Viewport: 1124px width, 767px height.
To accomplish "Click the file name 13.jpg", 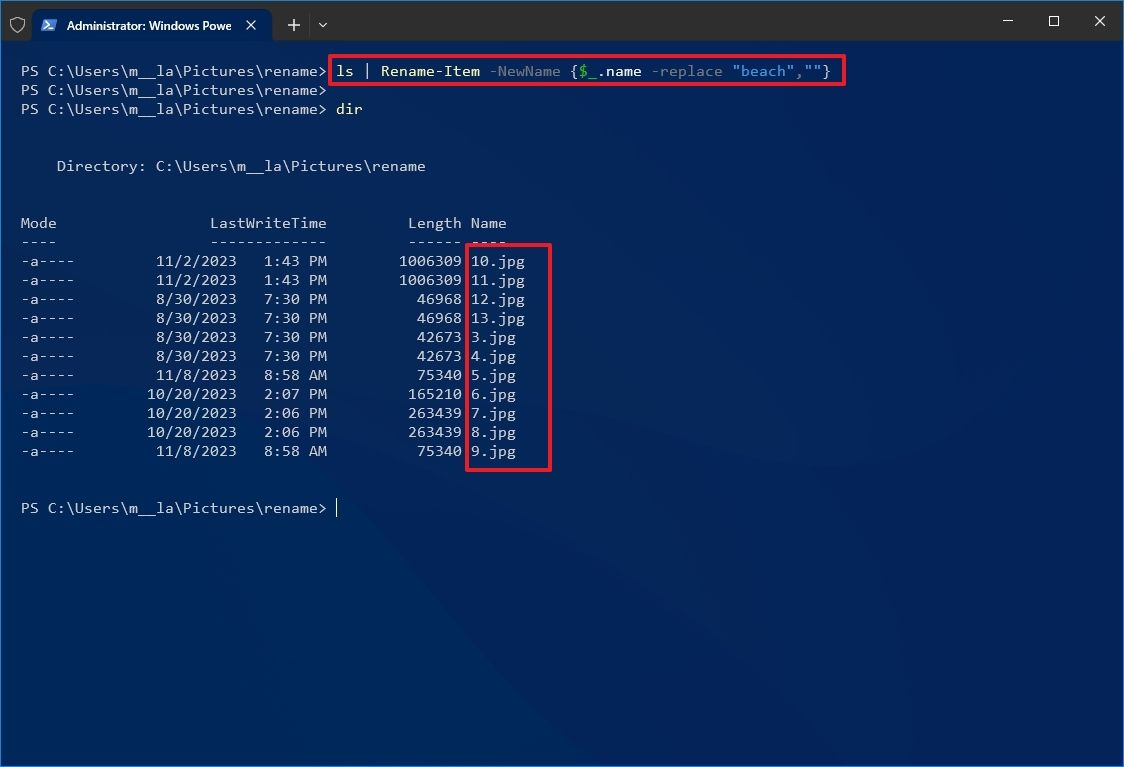I will tap(497, 318).
